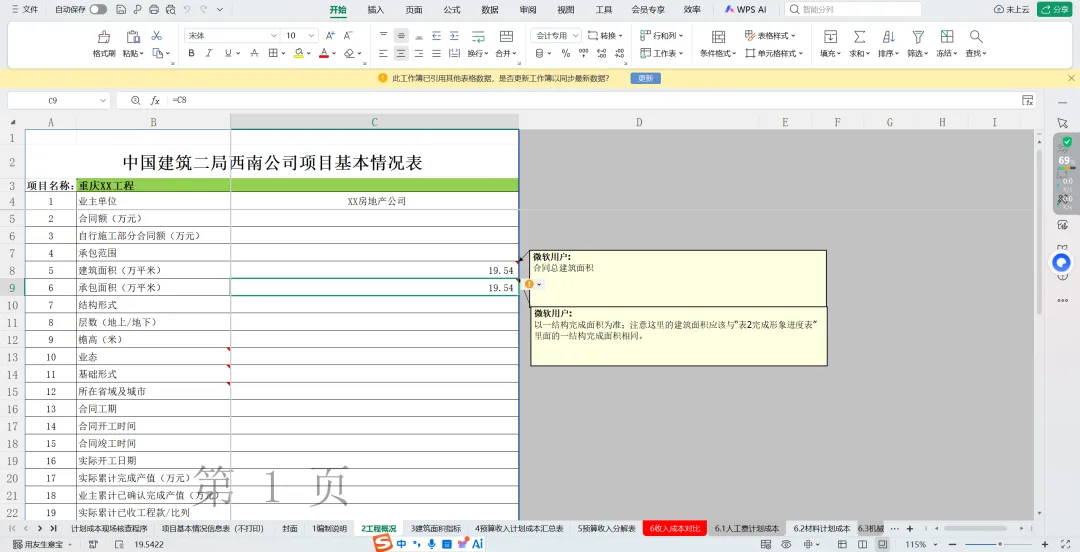Click the wrap text (换行) icon

click(x=478, y=37)
